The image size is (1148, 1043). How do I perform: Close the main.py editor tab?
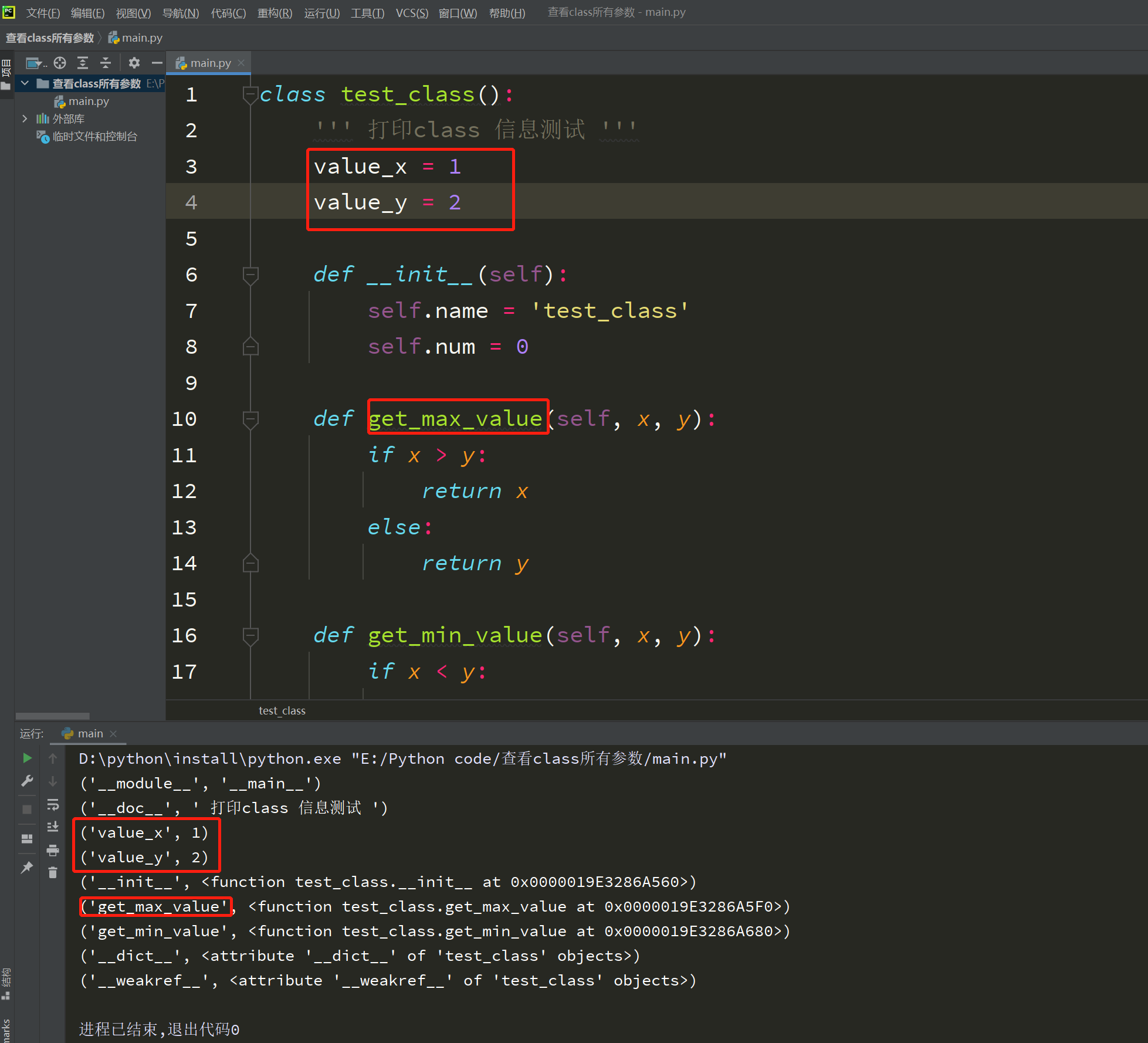(x=241, y=63)
